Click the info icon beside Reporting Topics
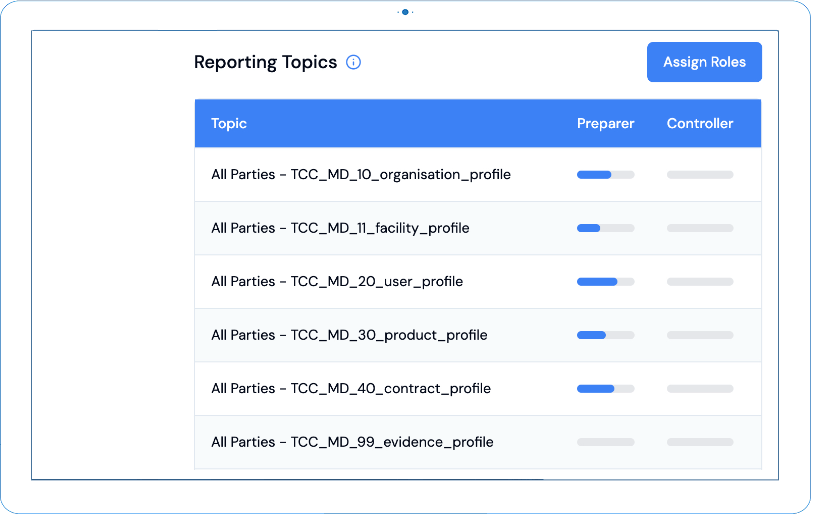The height and width of the screenshot is (514, 829). point(353,62)
